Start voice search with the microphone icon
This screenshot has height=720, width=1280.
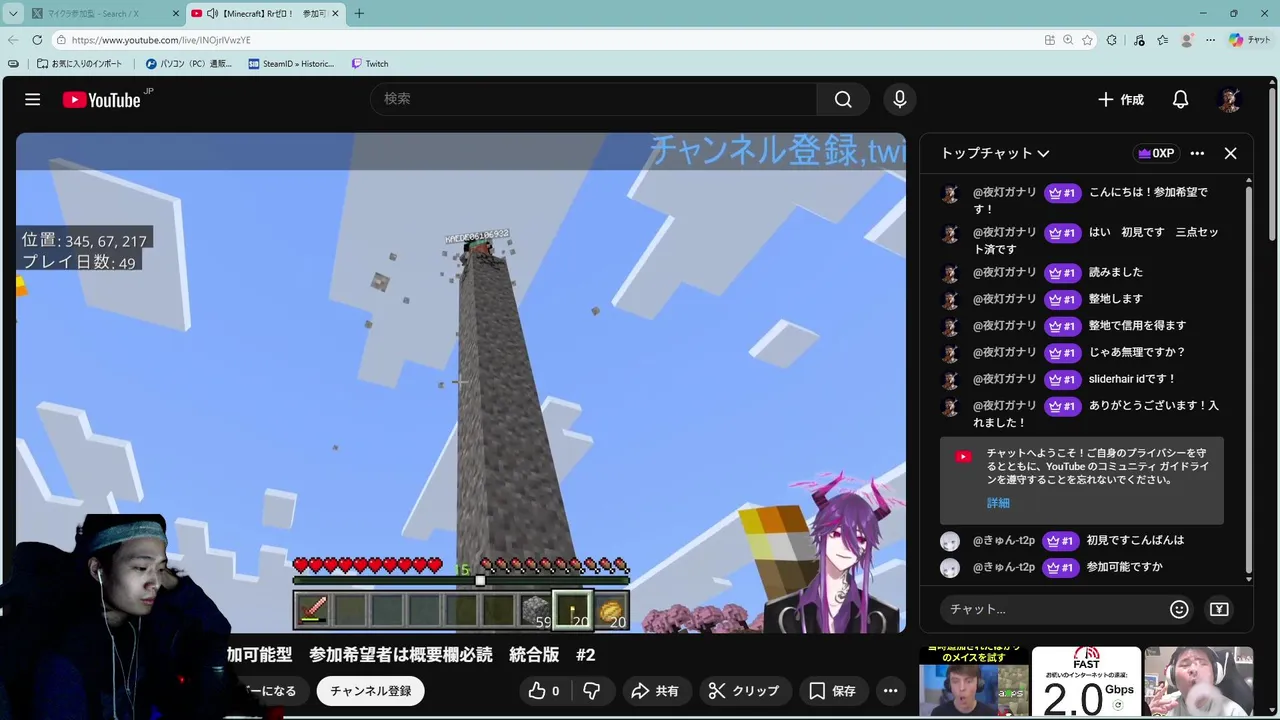click(900, 99)
